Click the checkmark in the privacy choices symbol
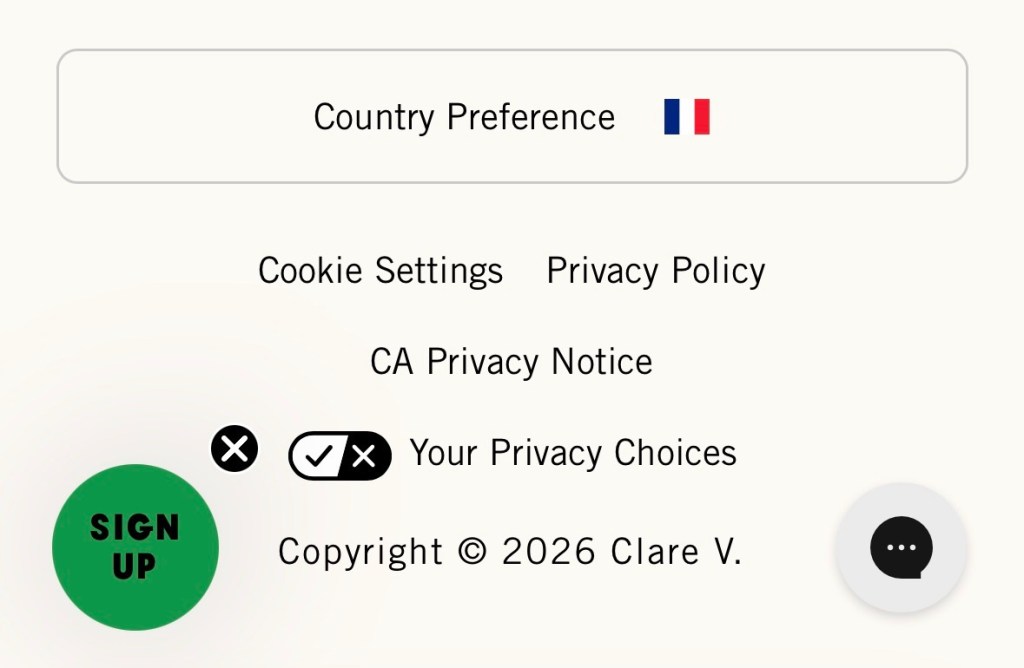The height and width of the screenshot is (668, 1024). (320, 455)
